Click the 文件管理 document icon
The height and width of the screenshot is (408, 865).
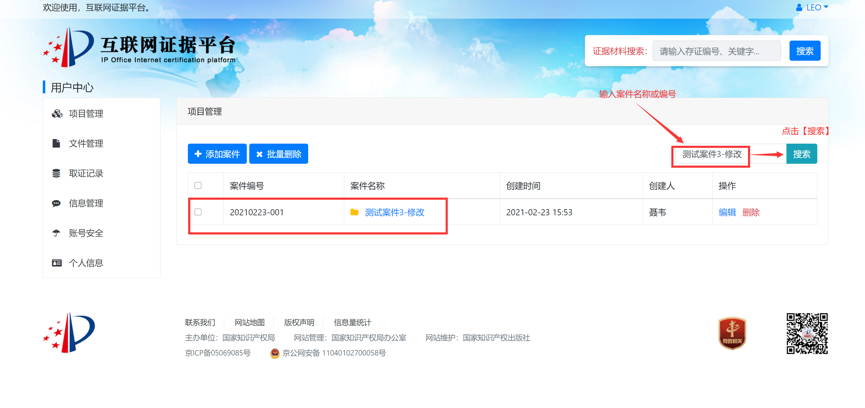tap(56, 144)
